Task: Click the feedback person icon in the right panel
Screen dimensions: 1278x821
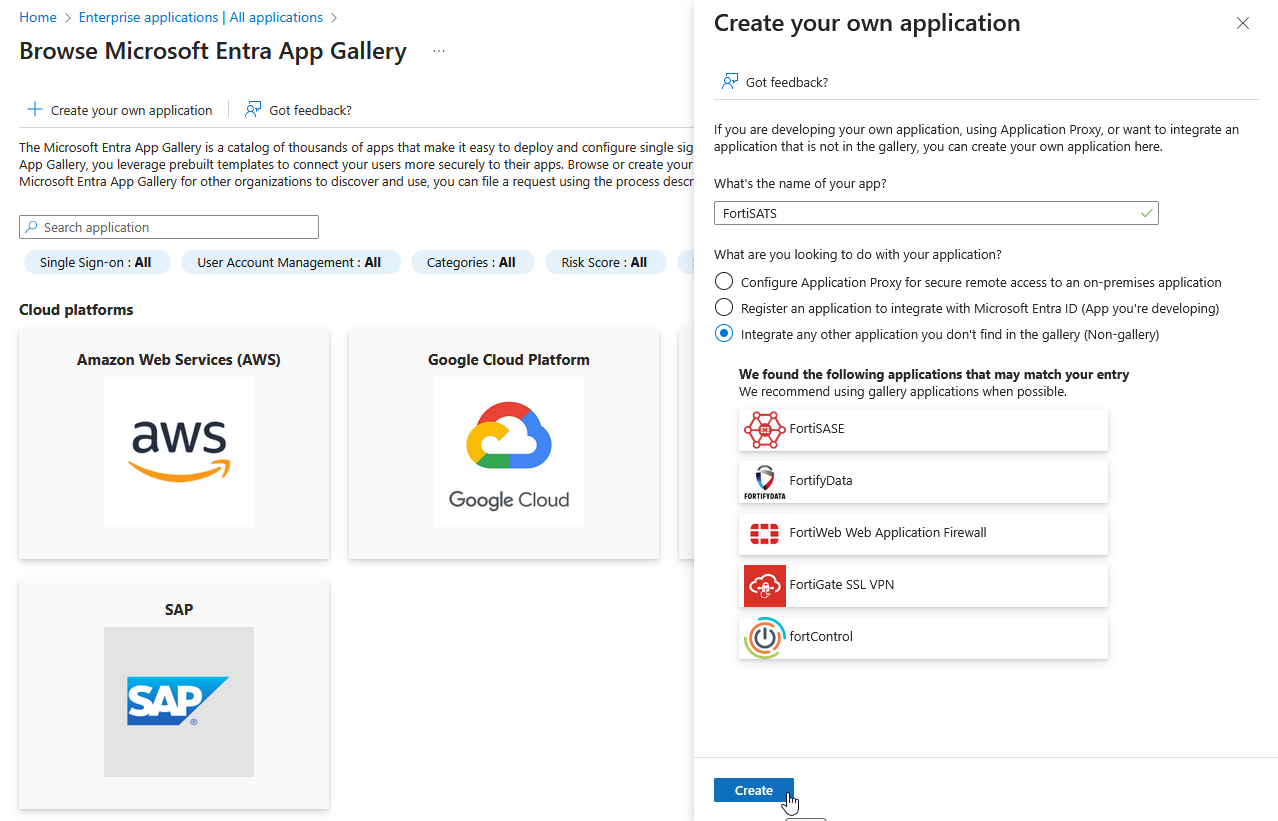Action: [730, 82]
